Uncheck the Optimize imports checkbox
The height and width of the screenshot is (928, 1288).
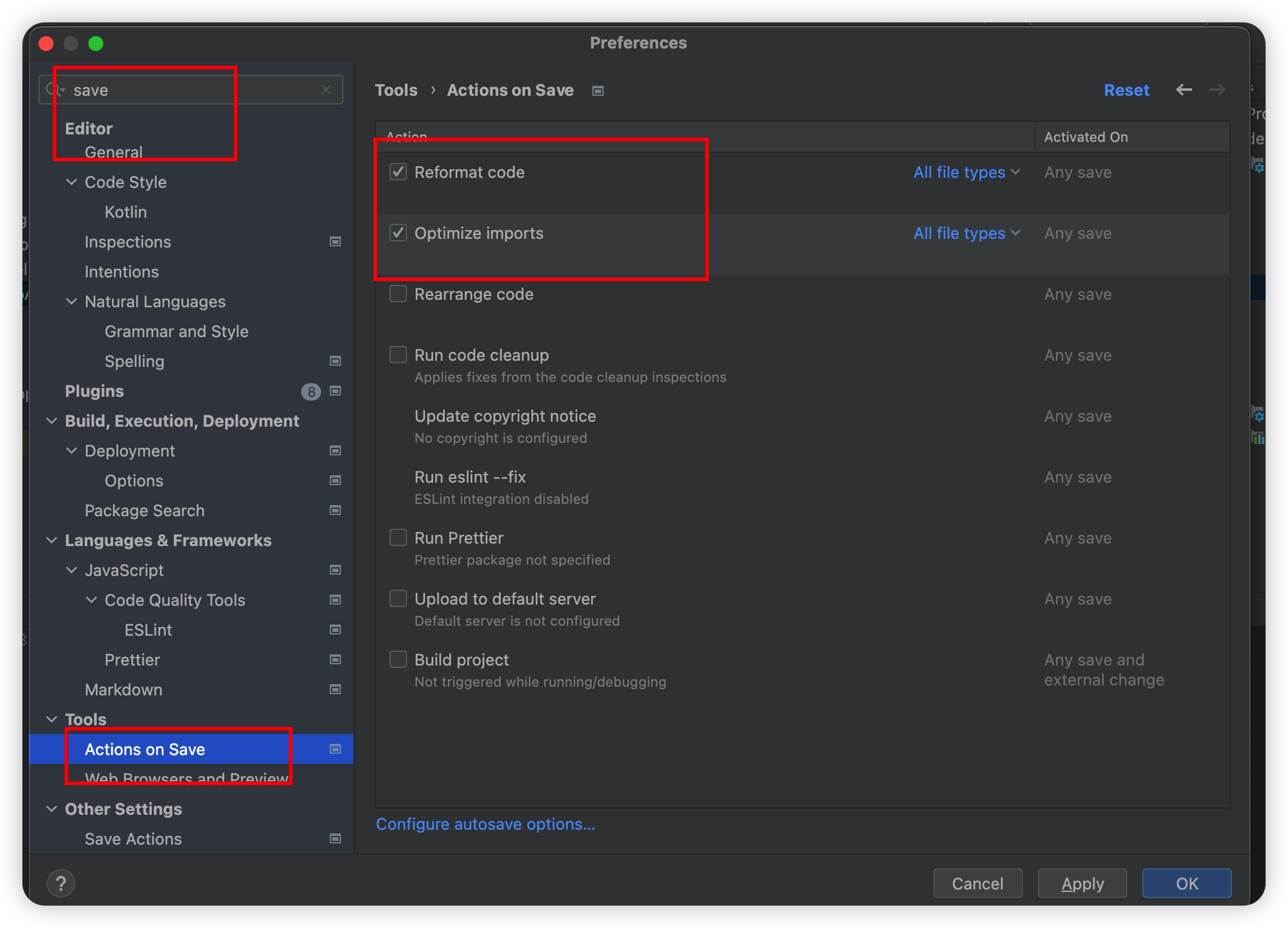[x=398, y=233]
